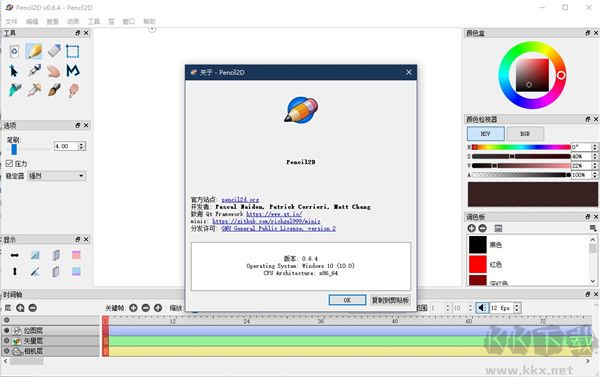Screen dimensions: 600x377
Task: Click the 复制到剪贴板 copy to clipboard button
Action: 390,300
